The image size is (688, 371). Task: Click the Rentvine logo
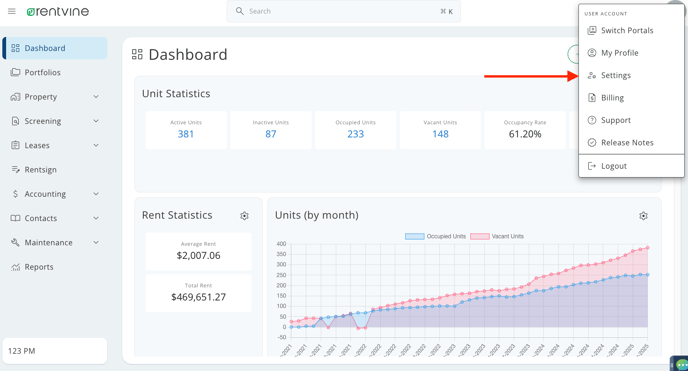click(57, 11)
